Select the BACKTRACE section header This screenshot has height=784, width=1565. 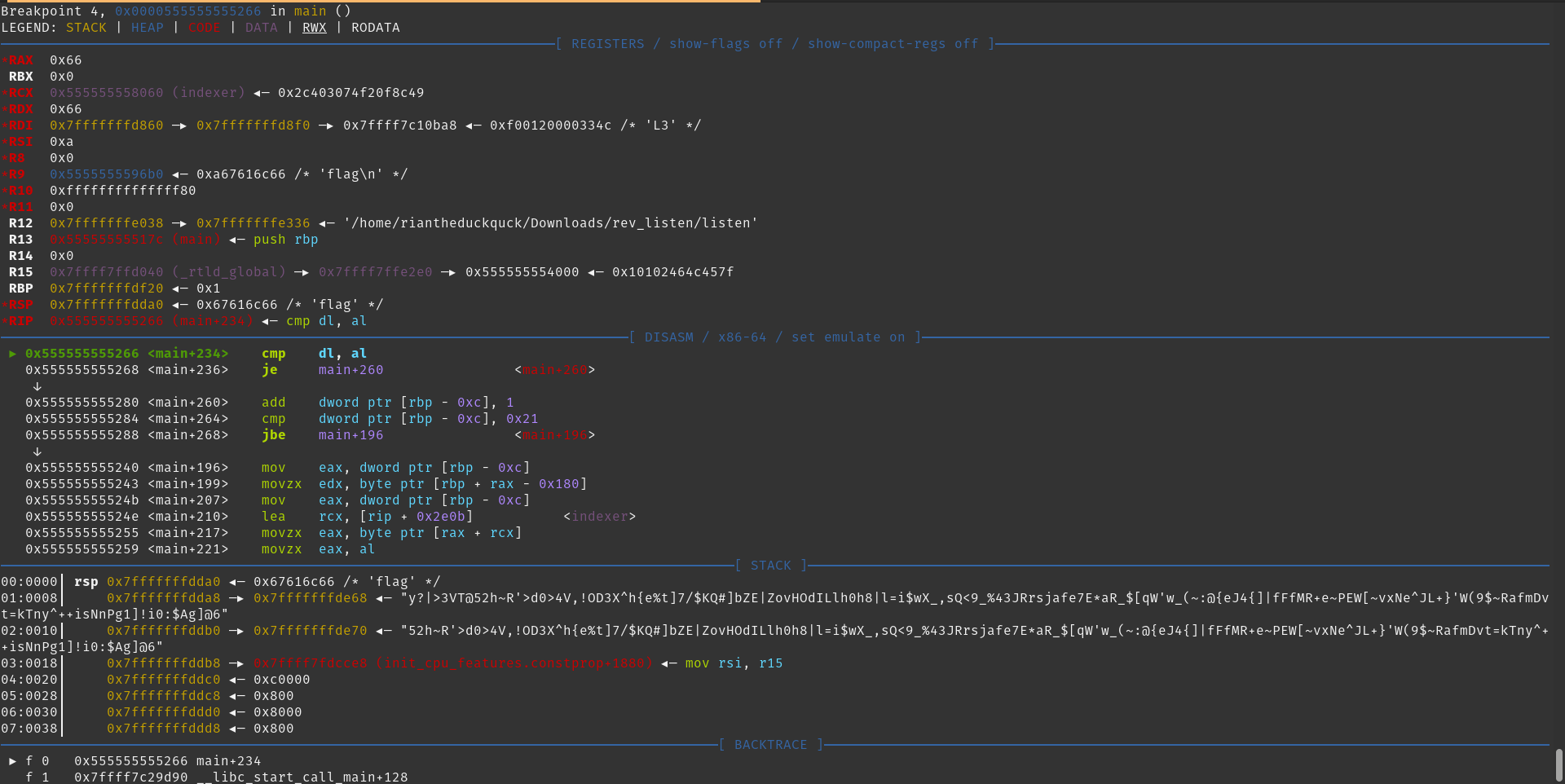click(770, 745)
